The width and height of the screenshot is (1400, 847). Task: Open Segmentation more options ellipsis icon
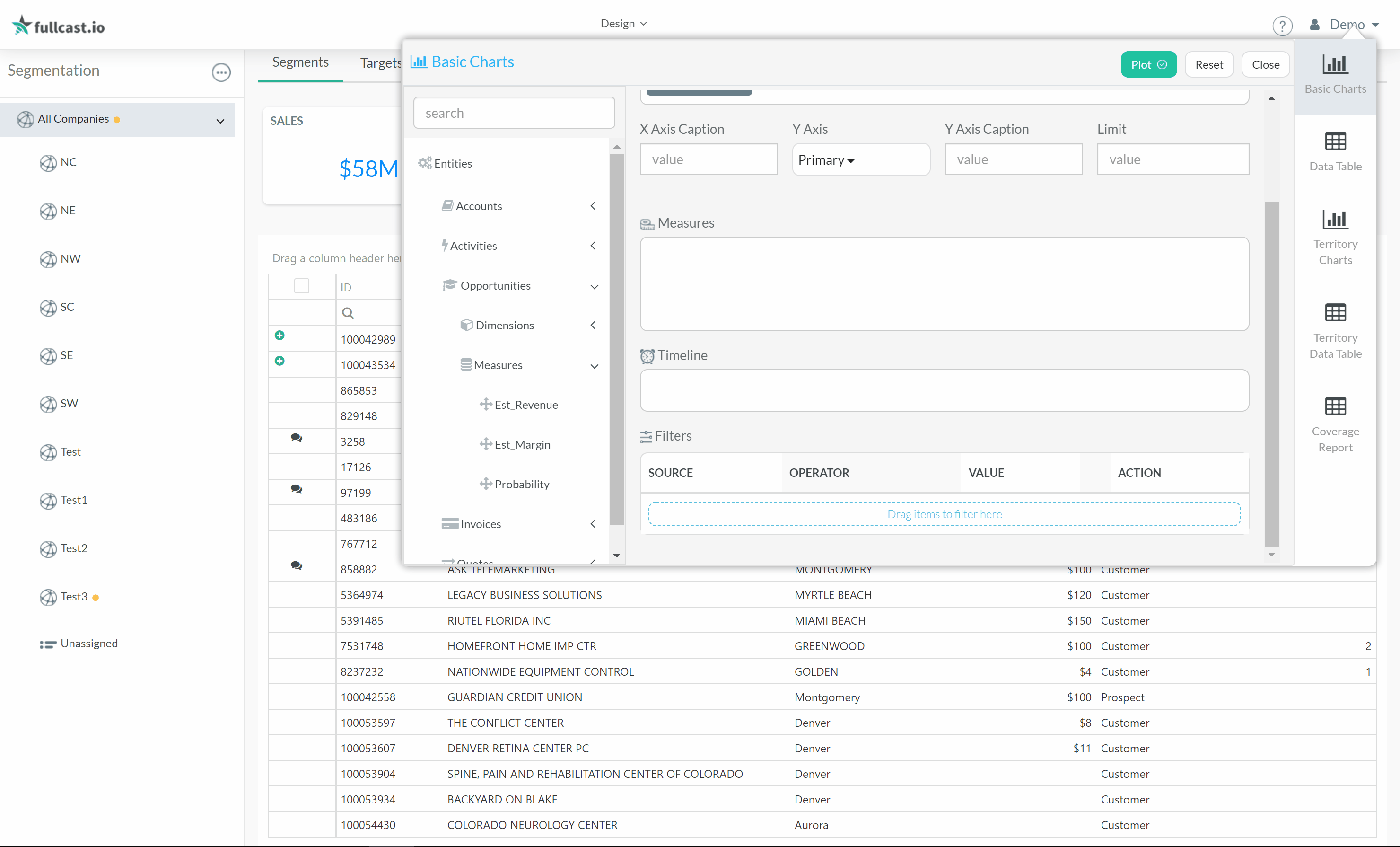(x=221, y=72)
